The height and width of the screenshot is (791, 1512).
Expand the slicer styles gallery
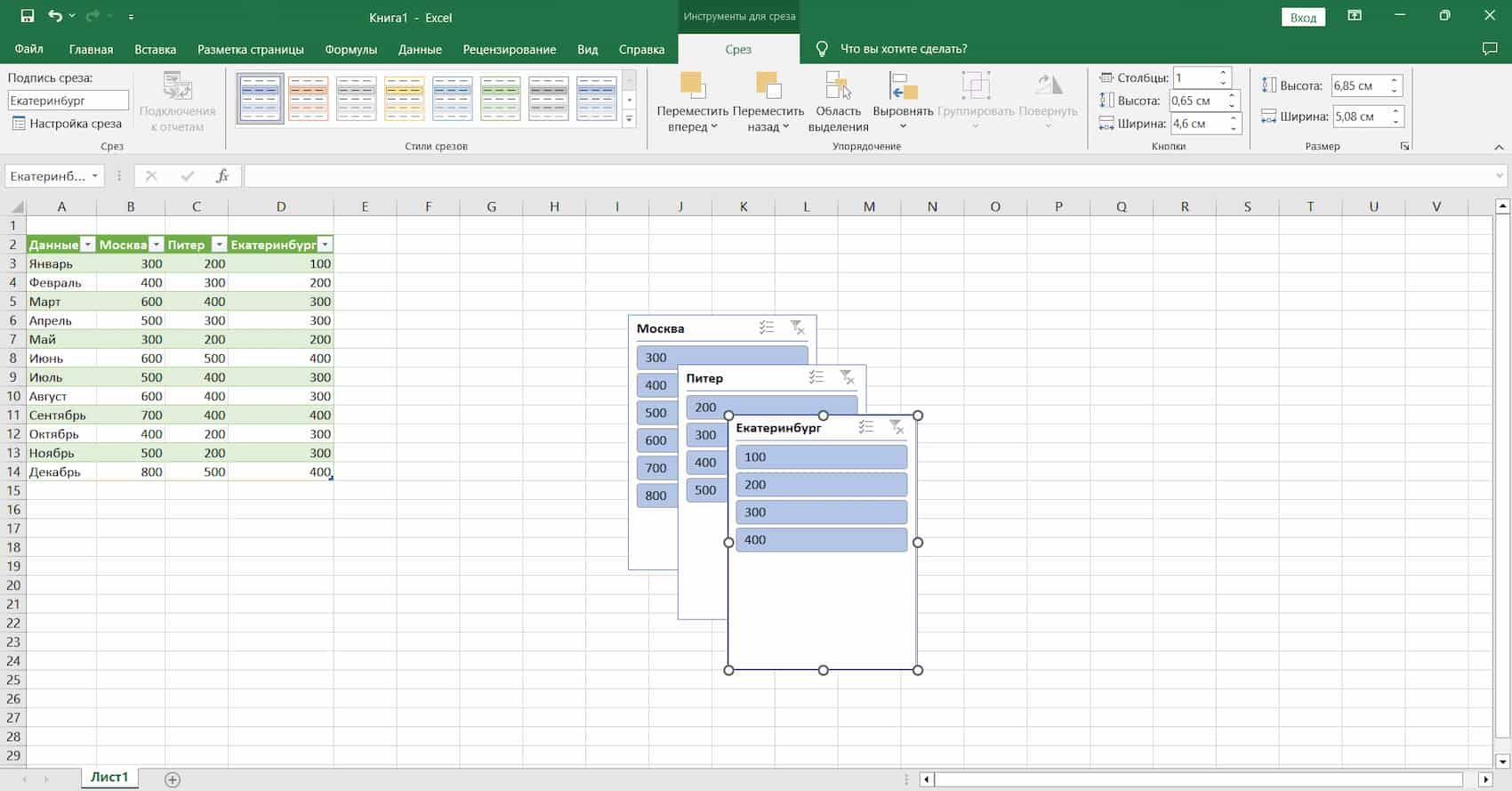click(630, 118)
